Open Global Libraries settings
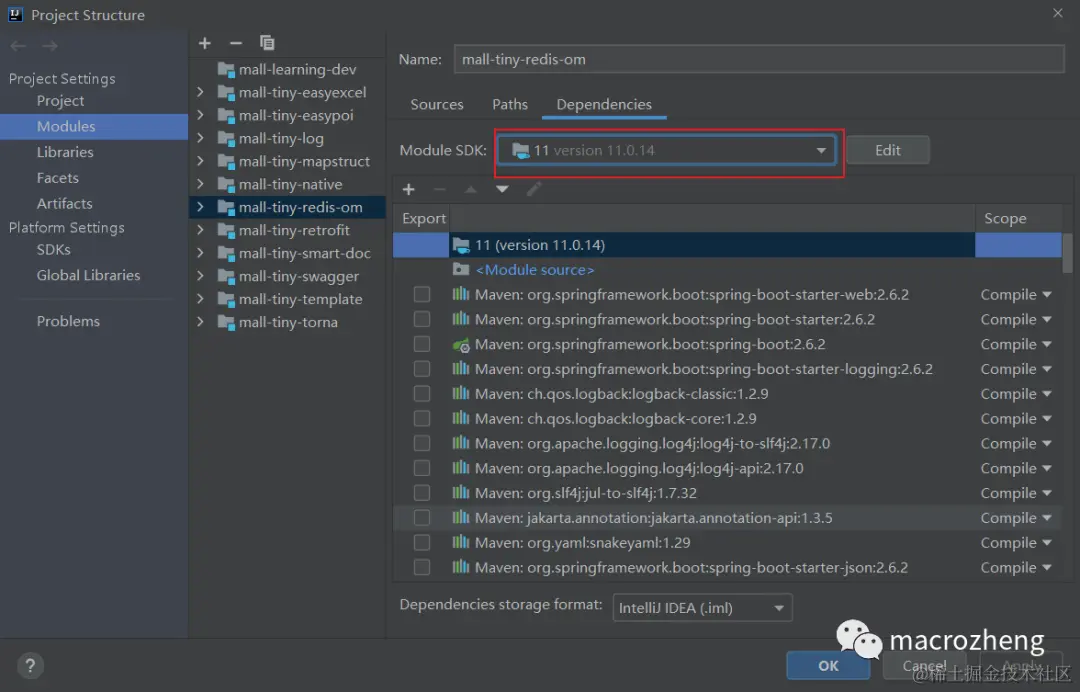The width and height of the screenshot is (1080, 692). 88,275
